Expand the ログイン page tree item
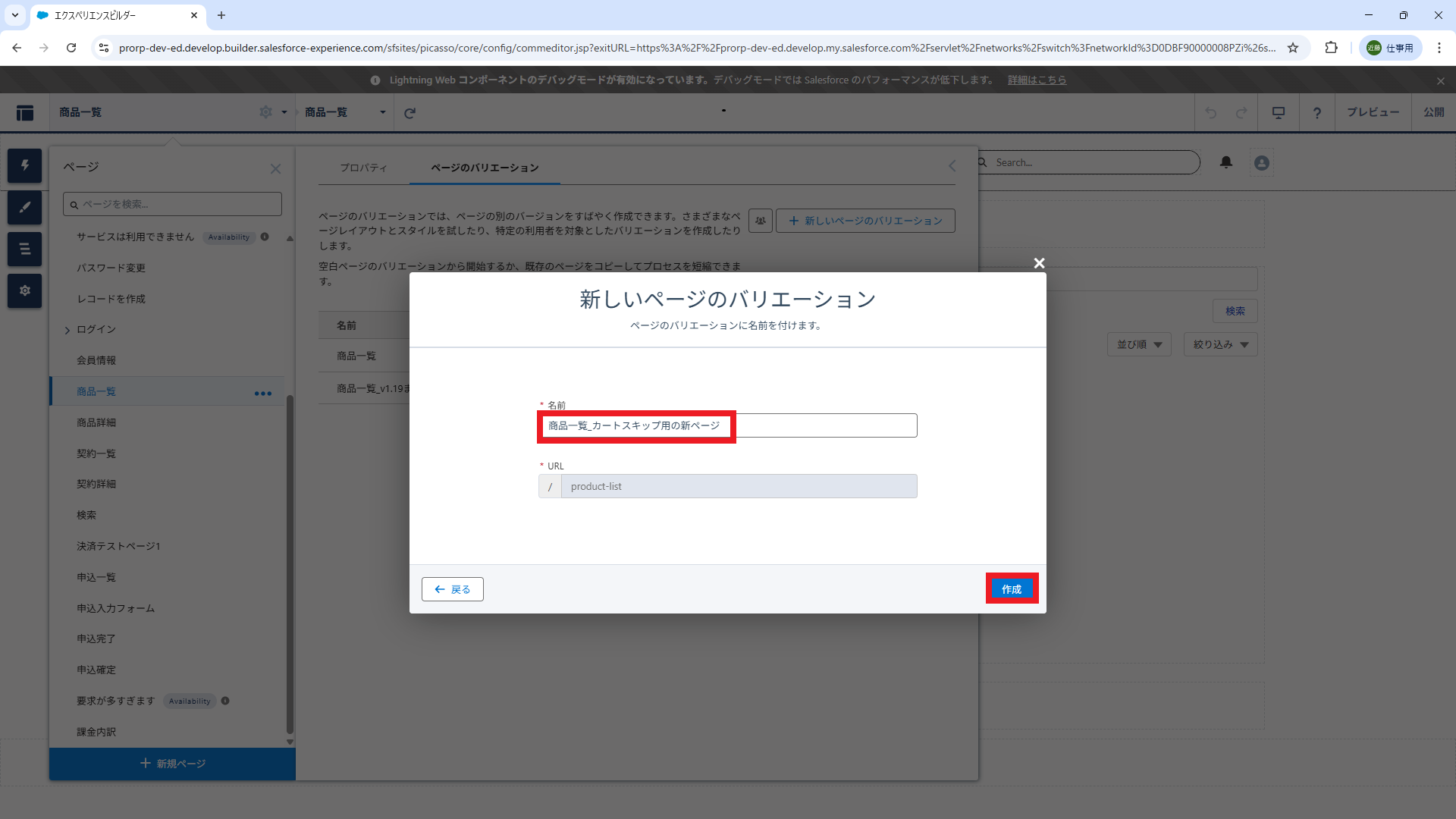 click(67, 330)
